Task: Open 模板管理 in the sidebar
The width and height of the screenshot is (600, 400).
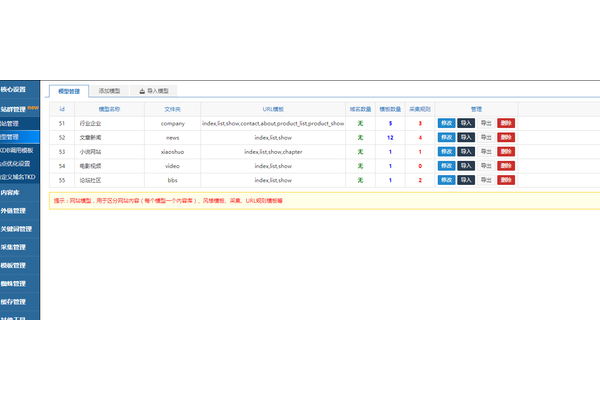Action: pos(14,265)
